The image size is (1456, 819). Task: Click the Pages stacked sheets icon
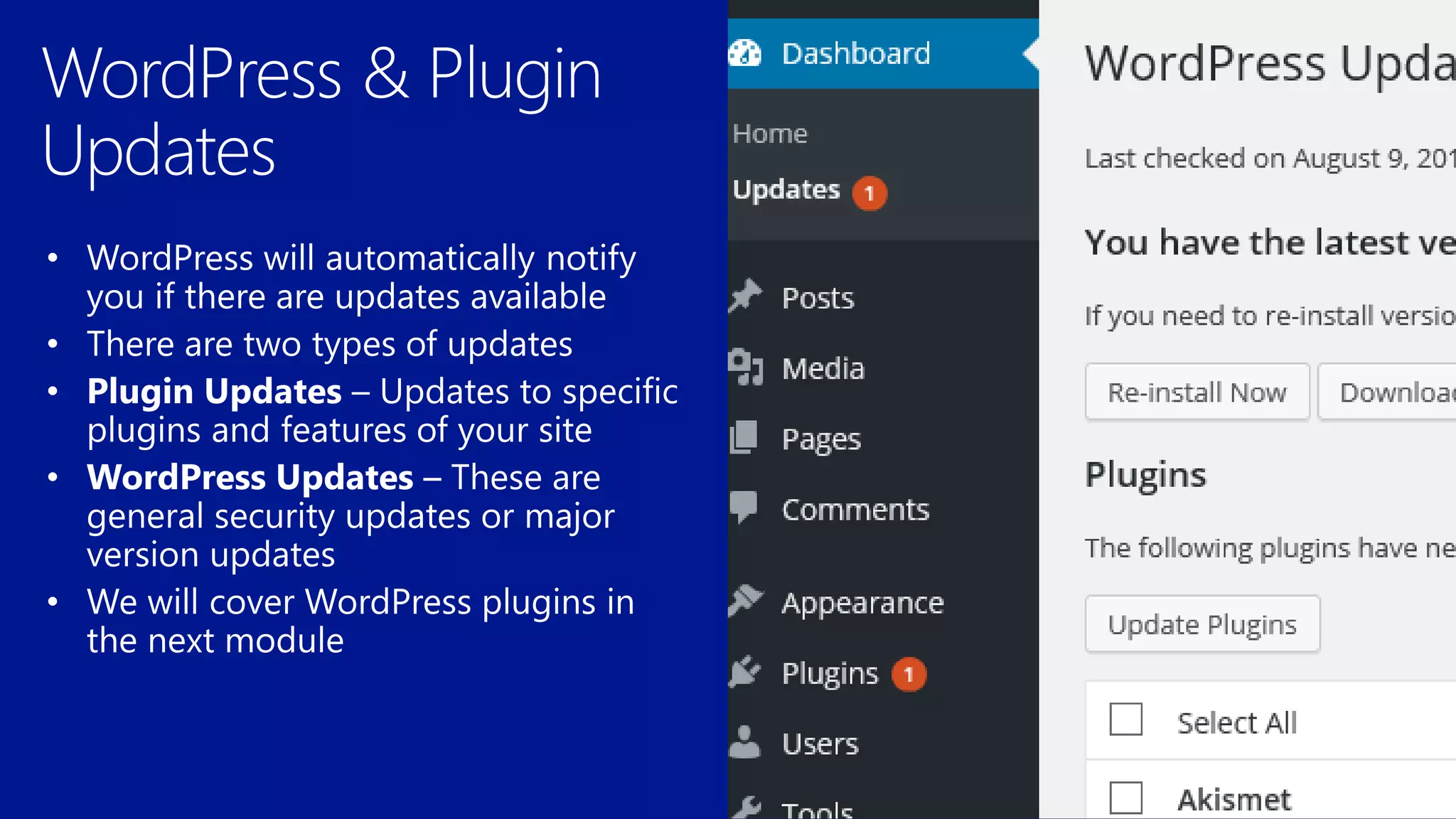744,437
